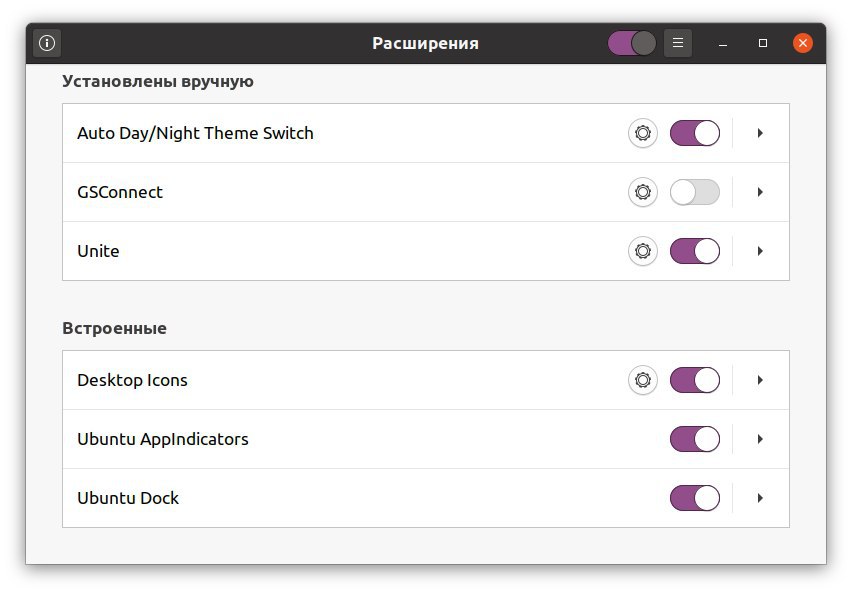The image size is (852, 593).
Task: Expand the GSConnect row arrow
Action: 760,192
